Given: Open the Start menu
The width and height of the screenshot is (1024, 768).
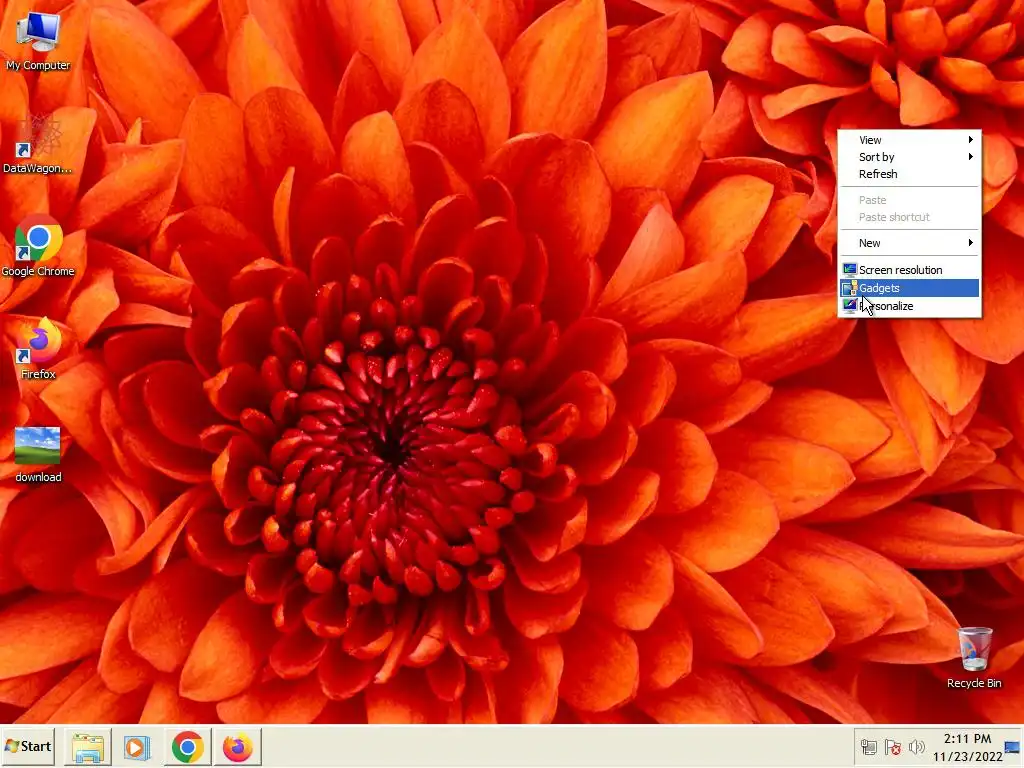Looking at the screenshot, I should [x=28, y=746].
